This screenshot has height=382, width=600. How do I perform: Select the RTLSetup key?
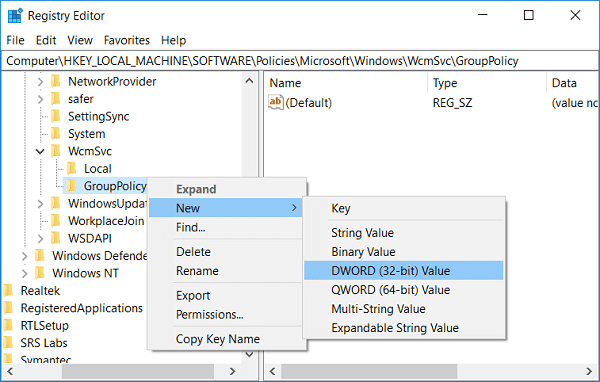(x=44, y=325)
